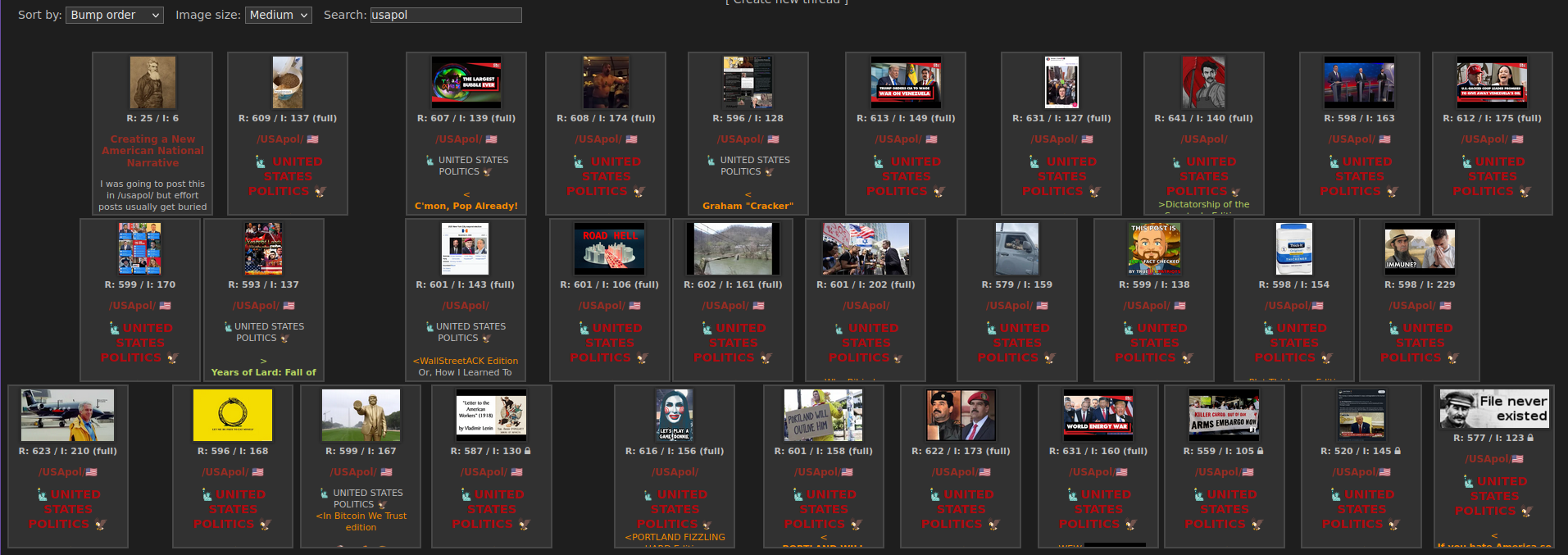This screenshot has height=555, width=1568.
Task: Open the private jet thread thumbnail
Action: [68, 415]
